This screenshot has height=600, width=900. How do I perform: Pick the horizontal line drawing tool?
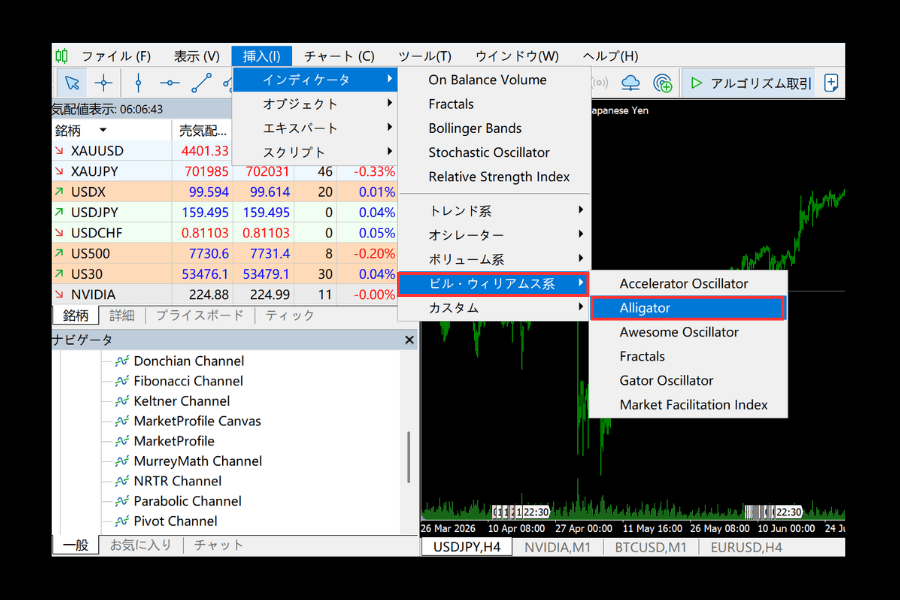point(170,83)
